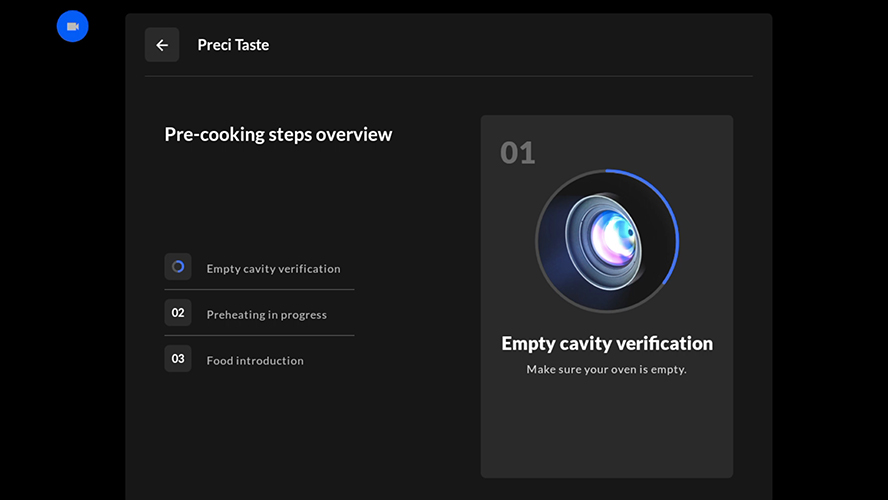Screen dimensions: 888x500
Task: Click the loading spinner for step one
Action: coord(178,267)
